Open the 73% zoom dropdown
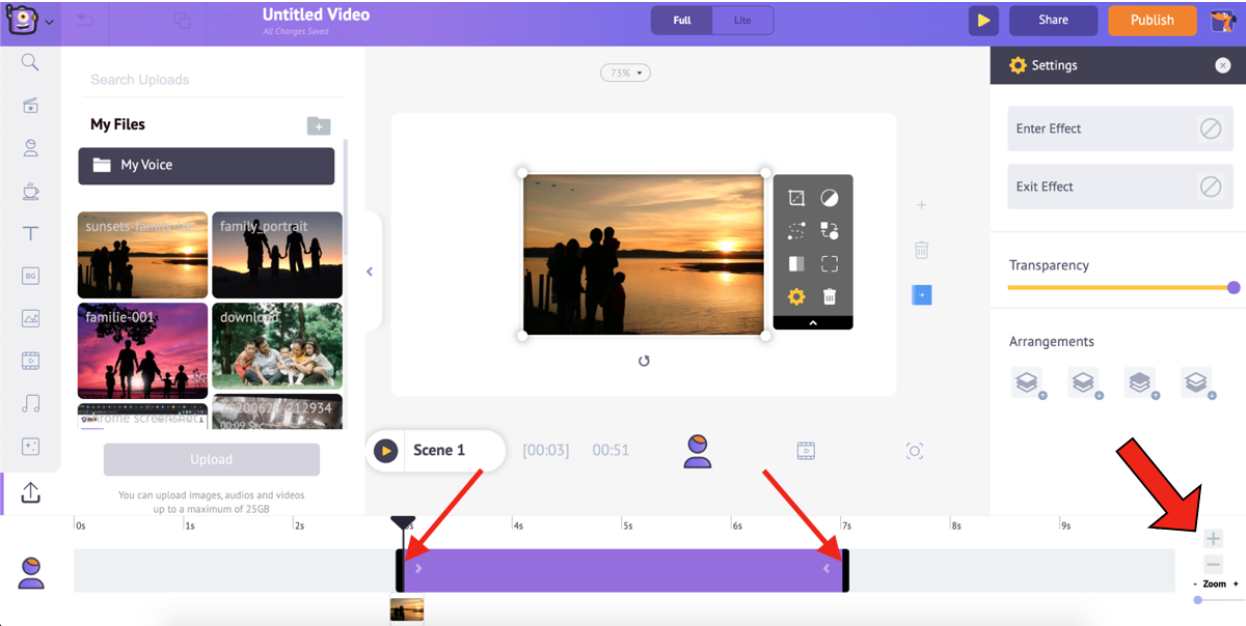 tap(625, 73)
